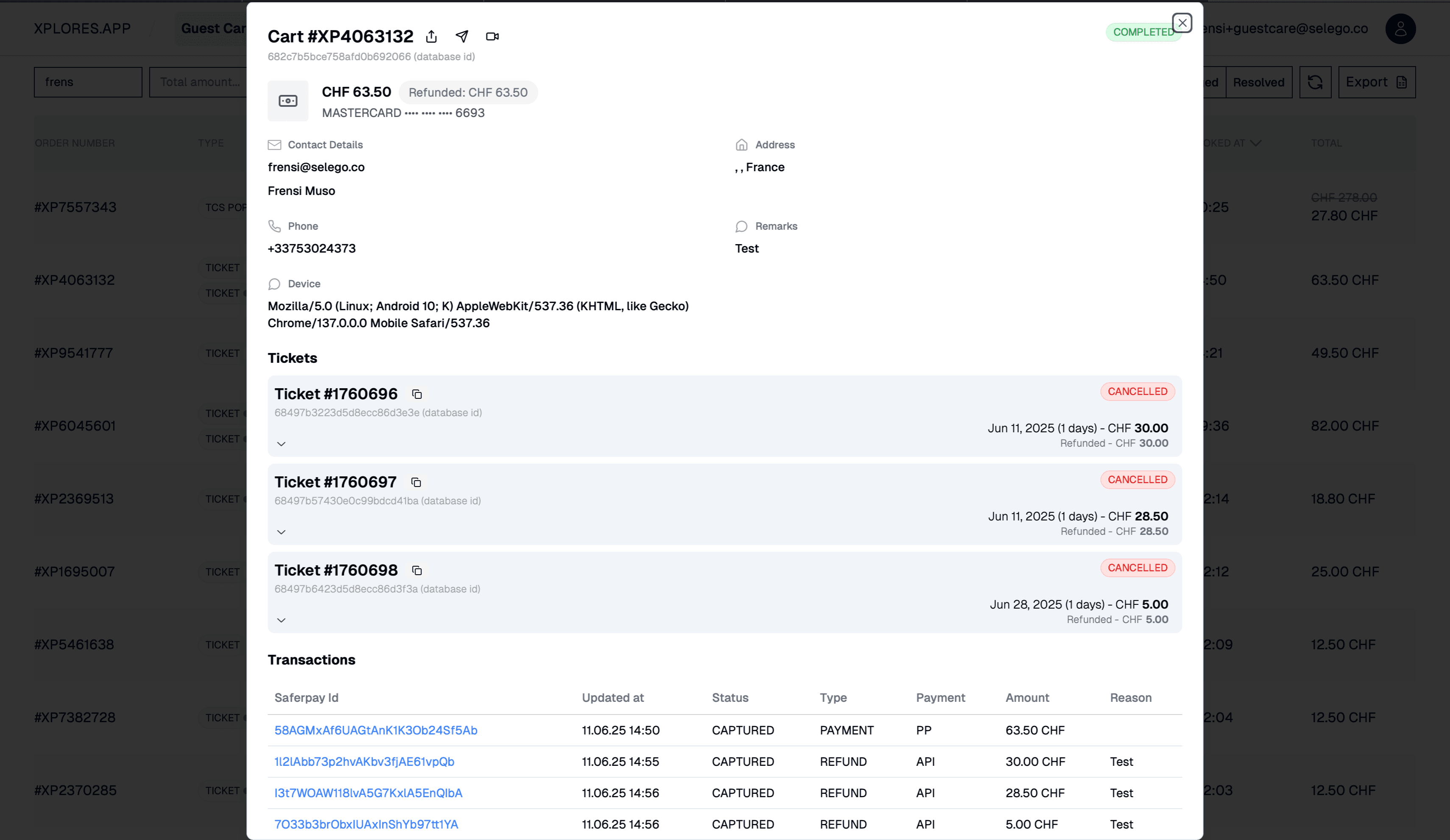1450x840 pixels.
Task: Sort by the booked at column arrow
Action: click(x=1257, y=143)
